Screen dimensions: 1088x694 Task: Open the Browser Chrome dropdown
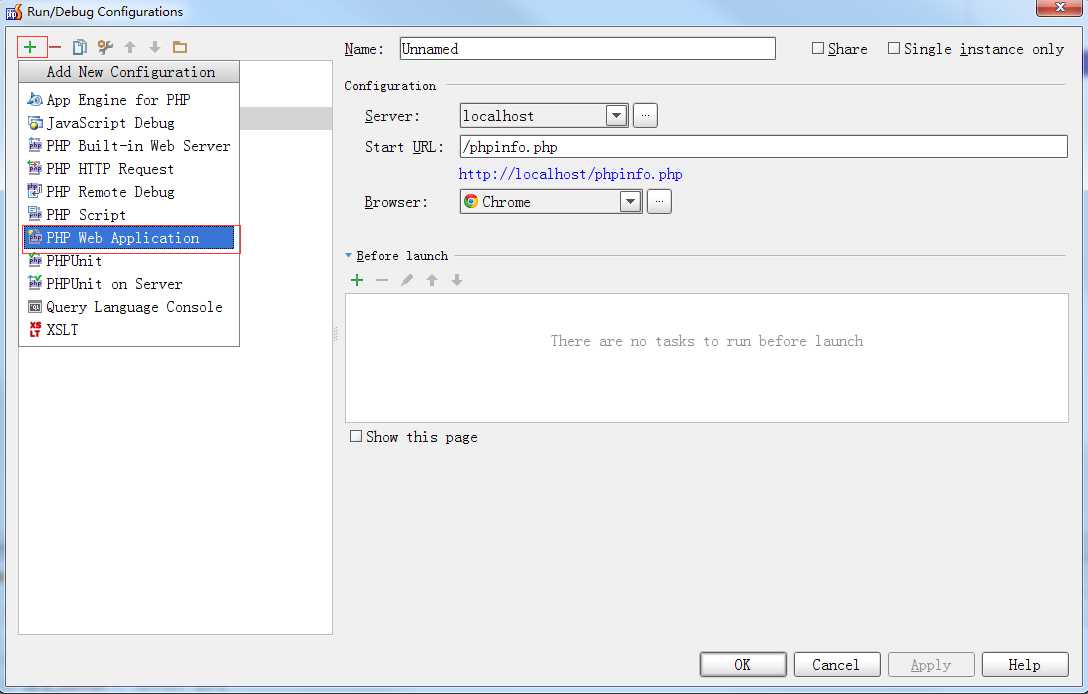click(630, 202)
